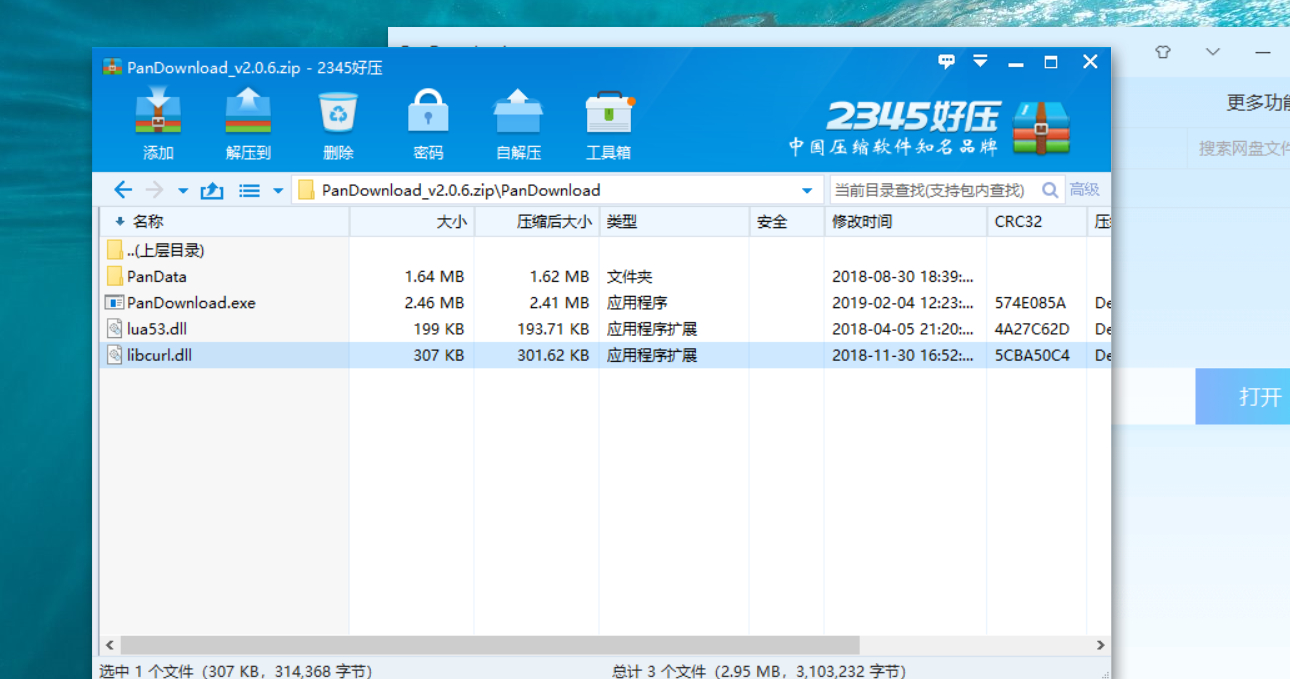Viewport: 1290px width, 679px height.
Task: Select the PanDownload.exe file name
Action: pos(191,303)
